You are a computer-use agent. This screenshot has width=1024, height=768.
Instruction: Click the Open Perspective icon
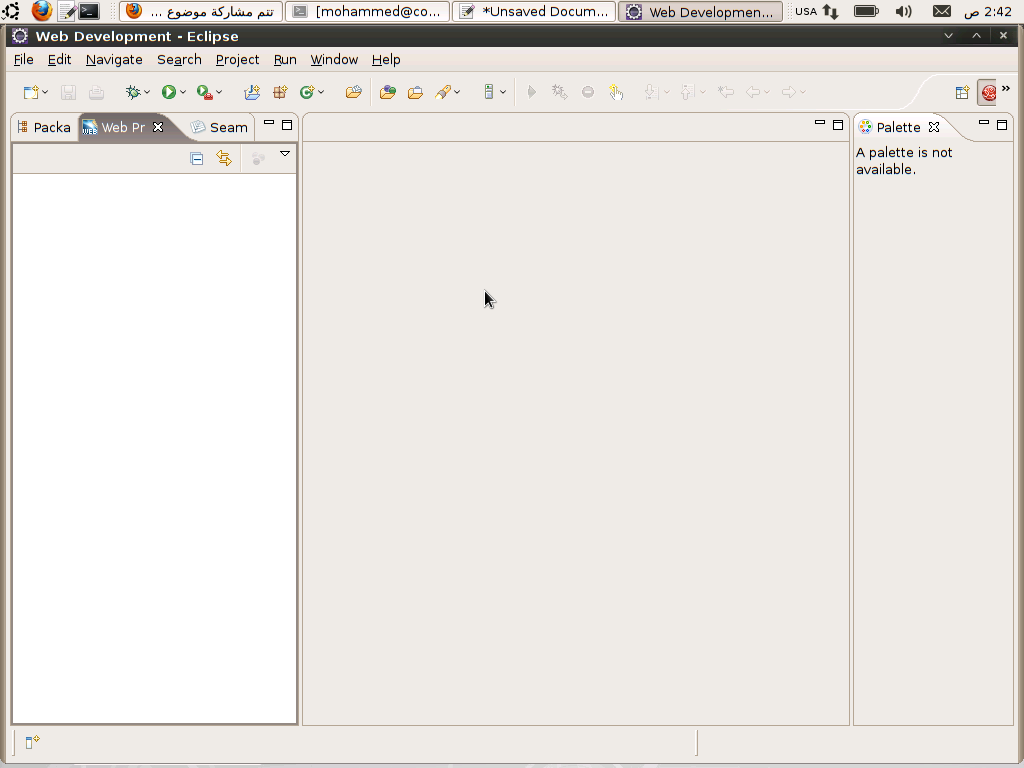[x=962, y=93]
